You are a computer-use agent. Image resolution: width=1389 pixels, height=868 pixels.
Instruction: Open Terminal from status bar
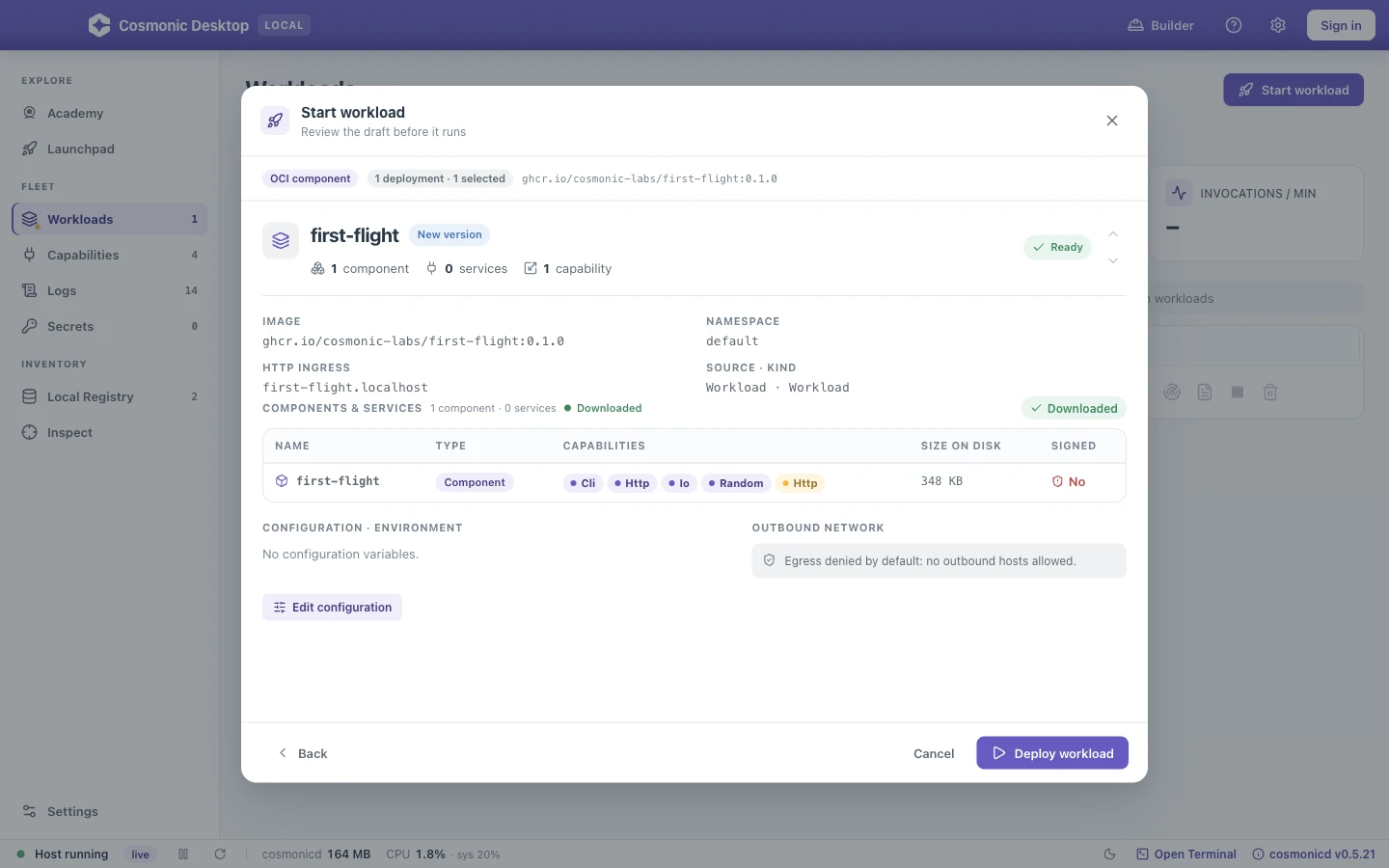pyautogui.click(x=1186, y=854)
